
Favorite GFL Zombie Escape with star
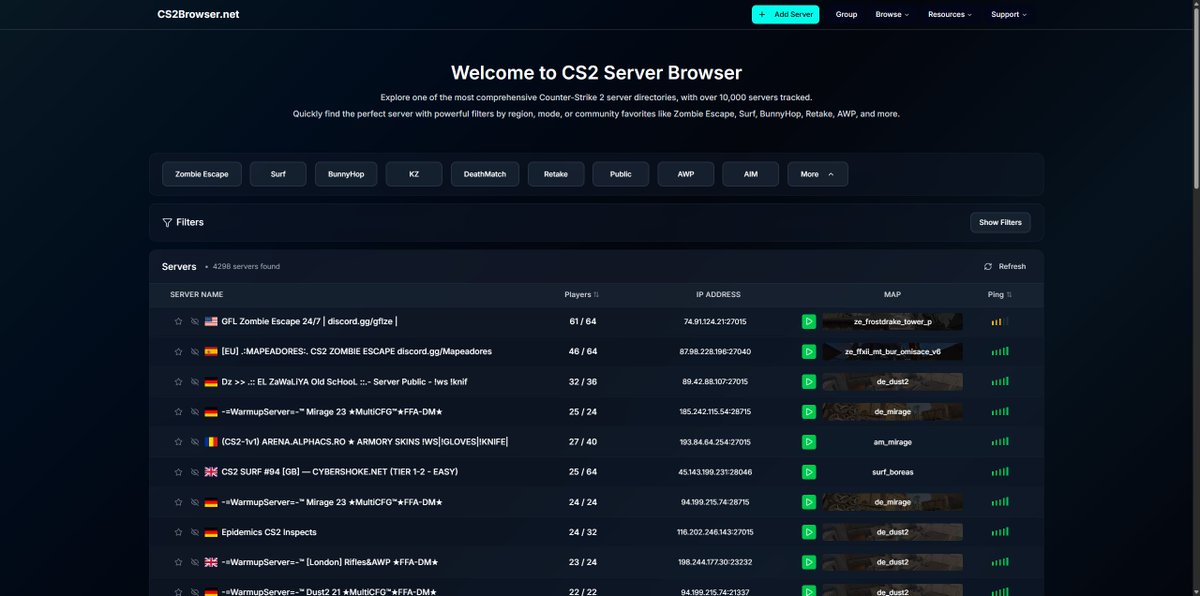pos(178,322)
